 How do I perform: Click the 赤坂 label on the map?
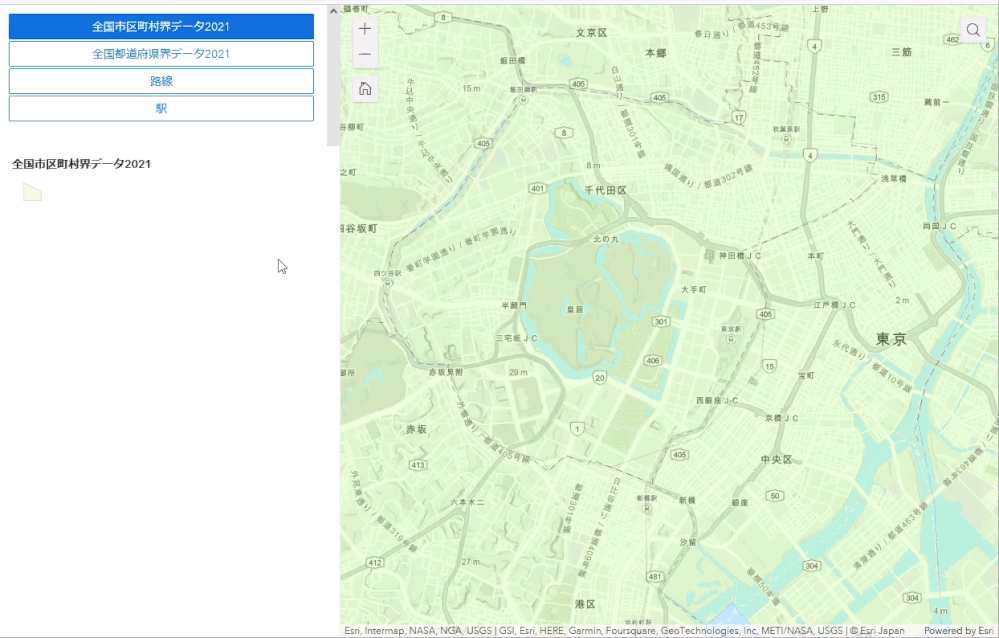(x=416, y=430)
